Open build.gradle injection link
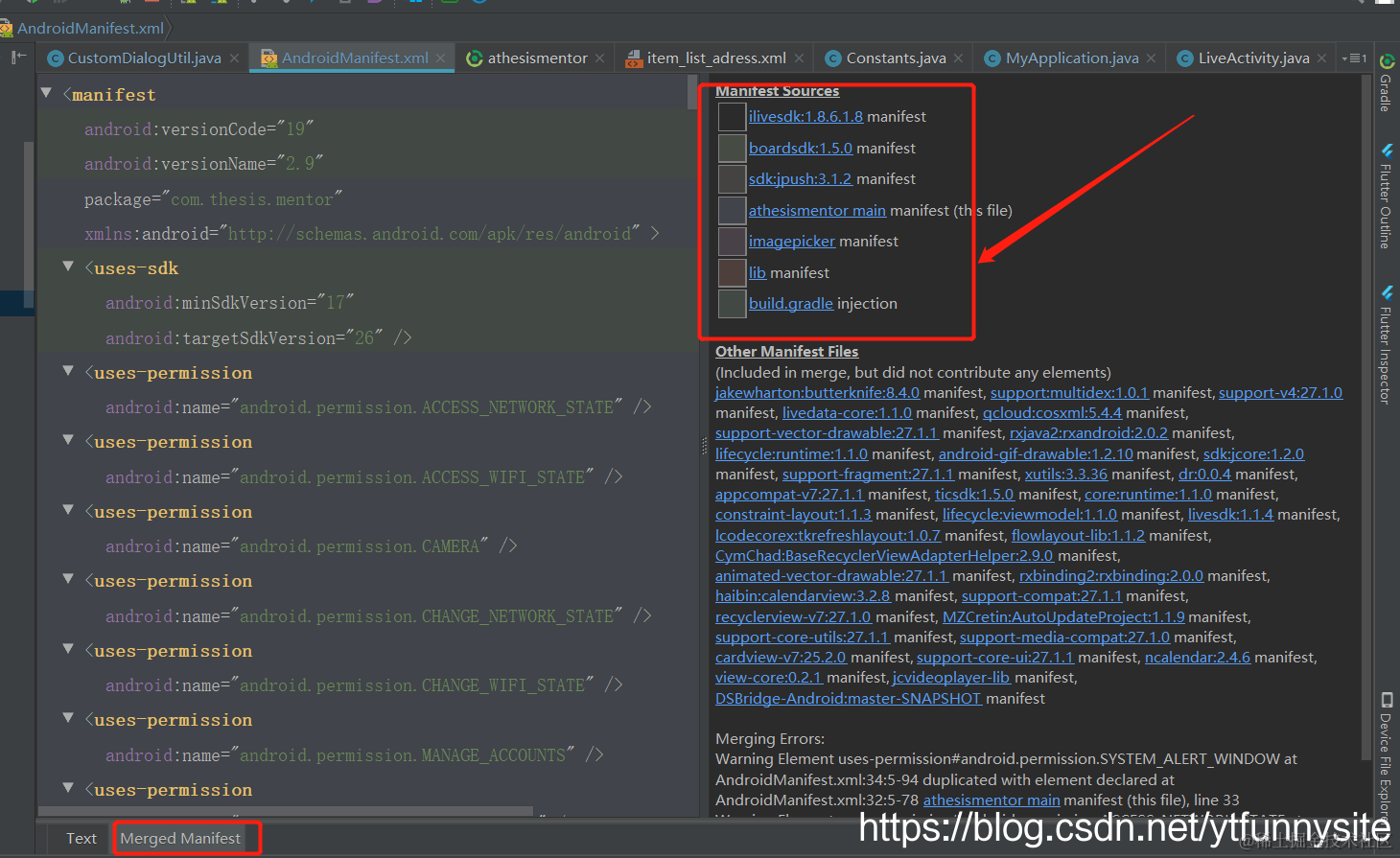Screen dimensions: 1400x858 791,304
